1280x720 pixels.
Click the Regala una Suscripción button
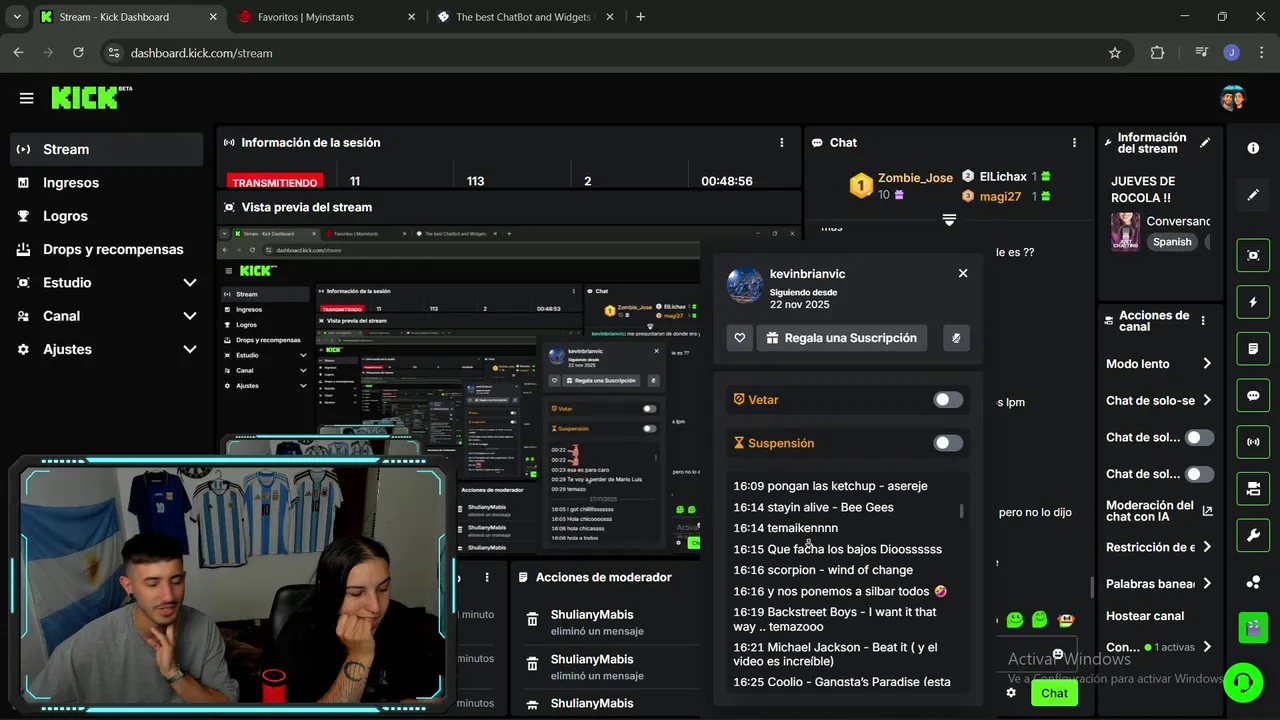click(x=841, y=338)
